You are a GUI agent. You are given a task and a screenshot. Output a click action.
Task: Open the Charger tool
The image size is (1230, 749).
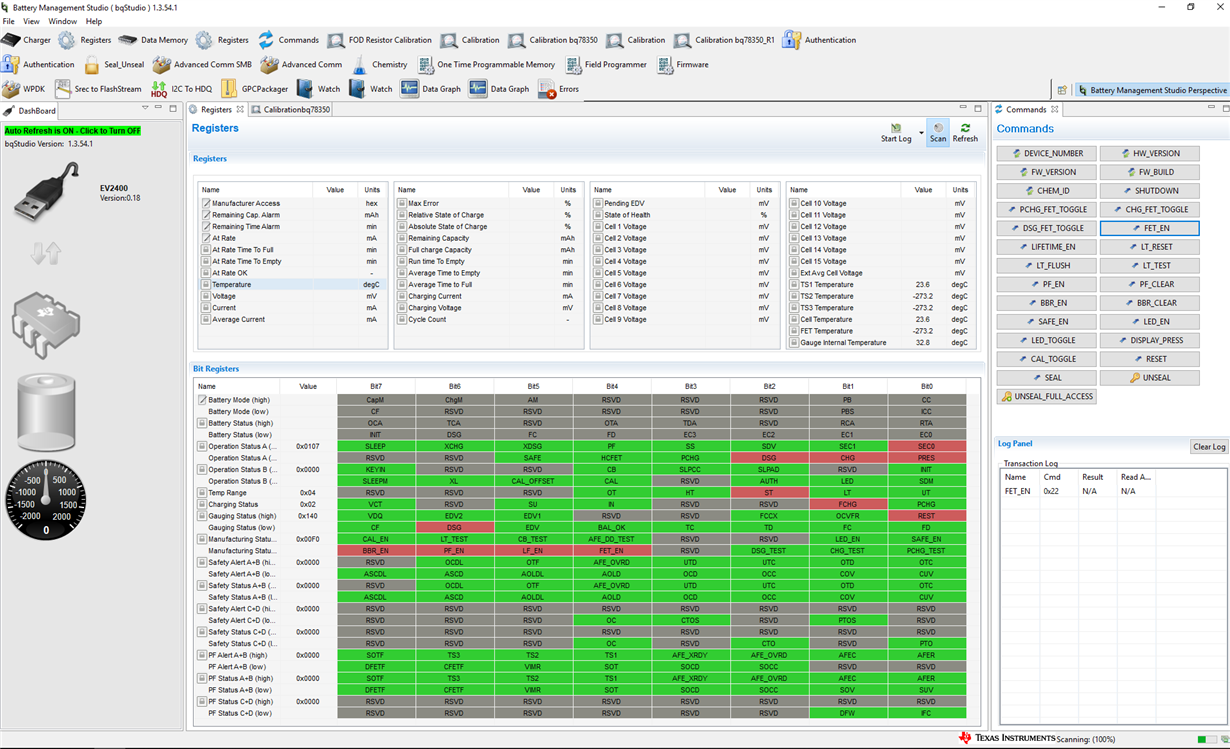(27, 40)
